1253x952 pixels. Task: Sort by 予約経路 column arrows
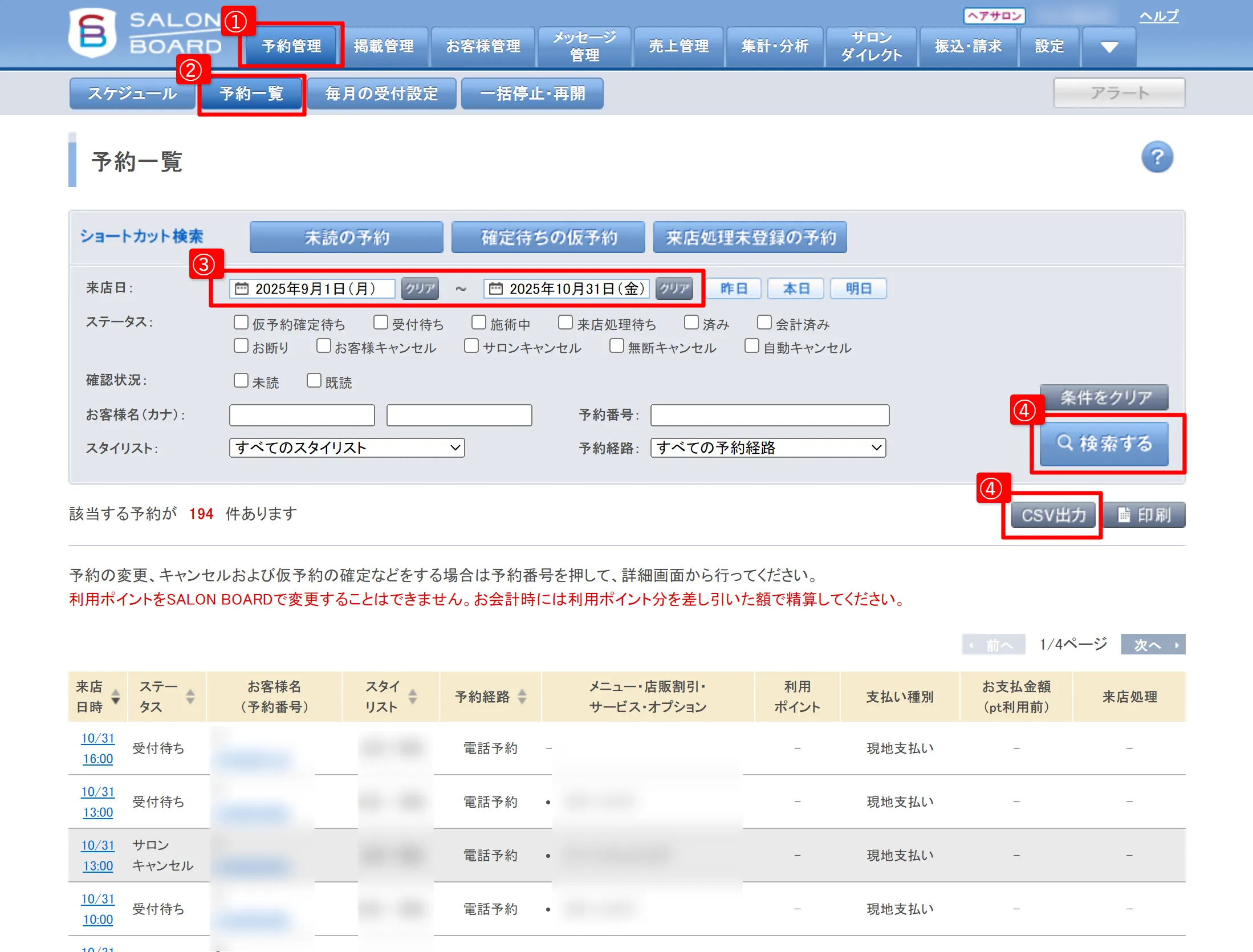click(x=522, y=696)
